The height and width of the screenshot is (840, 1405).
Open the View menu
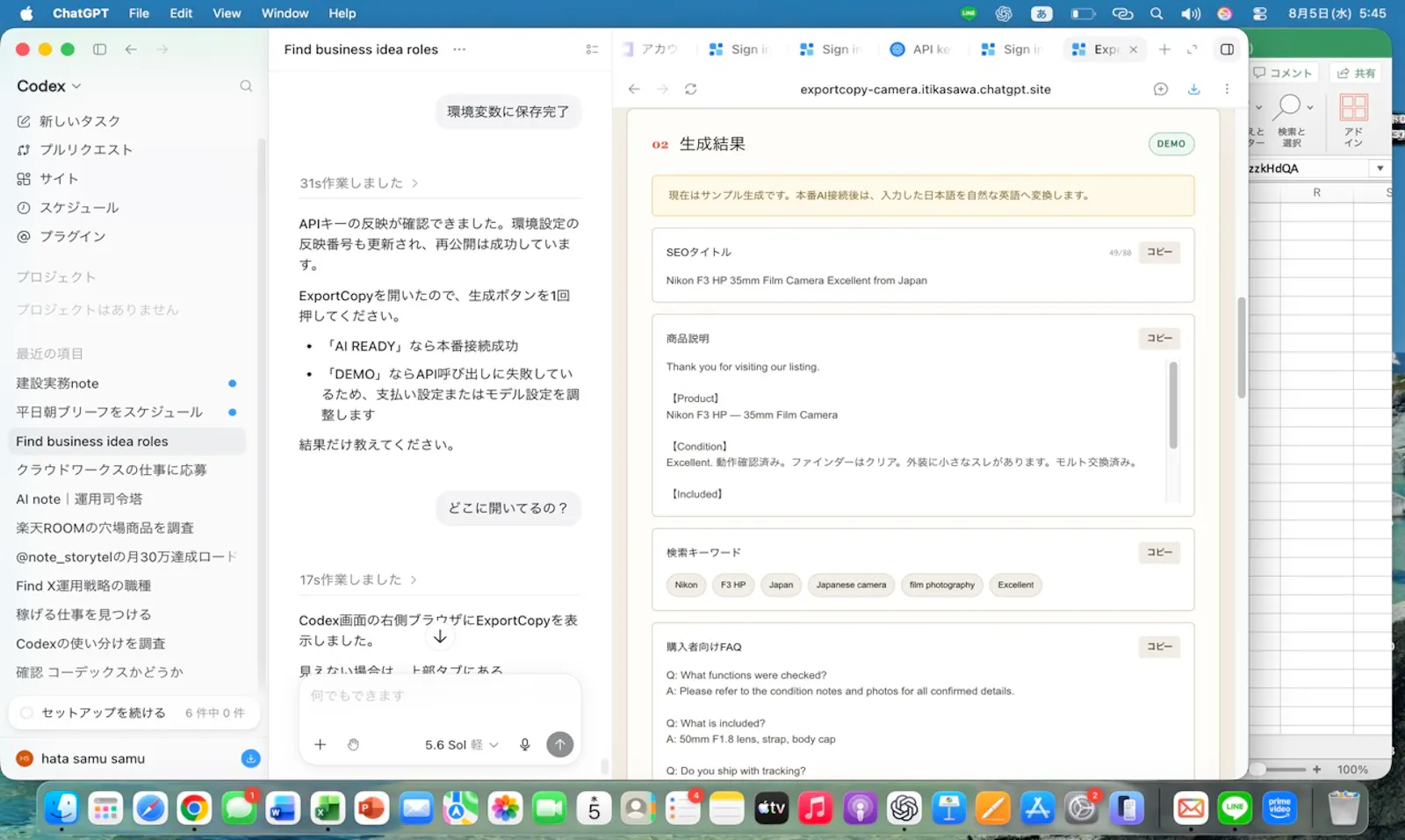click(227, 13)
